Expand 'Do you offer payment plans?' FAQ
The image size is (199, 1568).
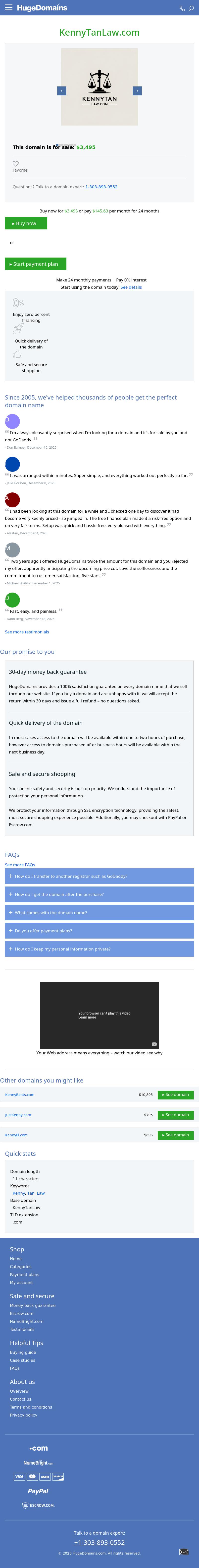pos(99,931)
